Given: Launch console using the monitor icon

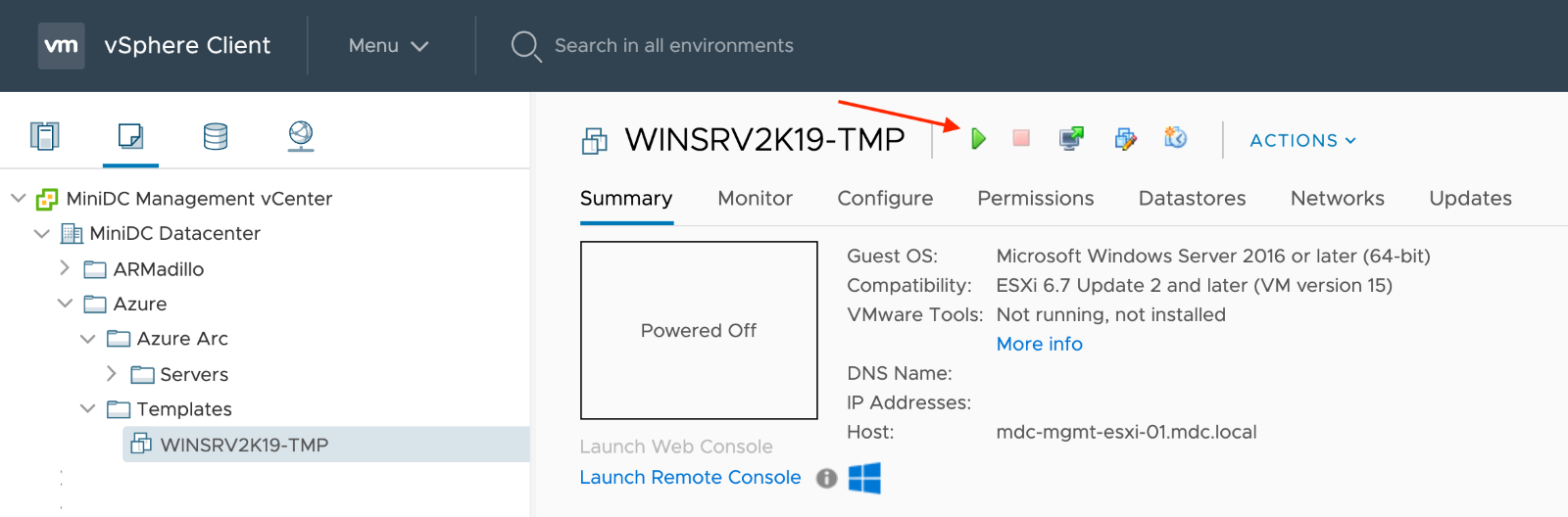Looking at the screenshot, I should pos(1072,138).
